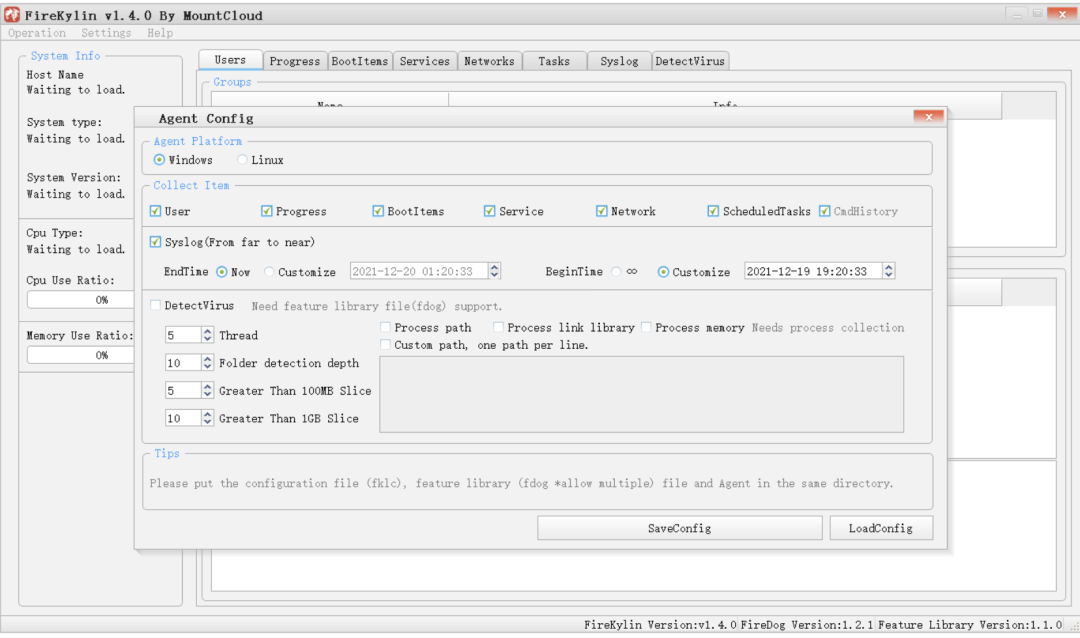Click the Memory Use Ratio progress bar
1080x638 pixels.
81,355
